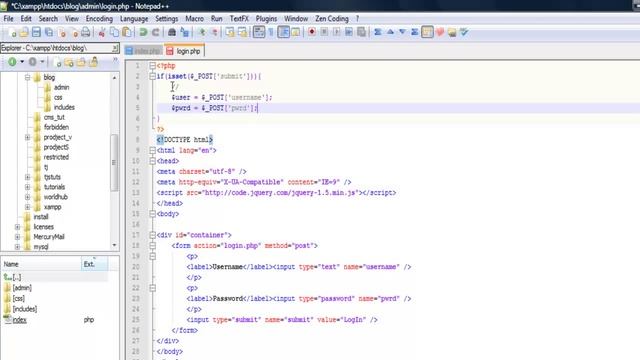Screen dimensions: 640x360
Task: Collapse the head tag fold marker on line 10
Action: click(x=152, y=161)
